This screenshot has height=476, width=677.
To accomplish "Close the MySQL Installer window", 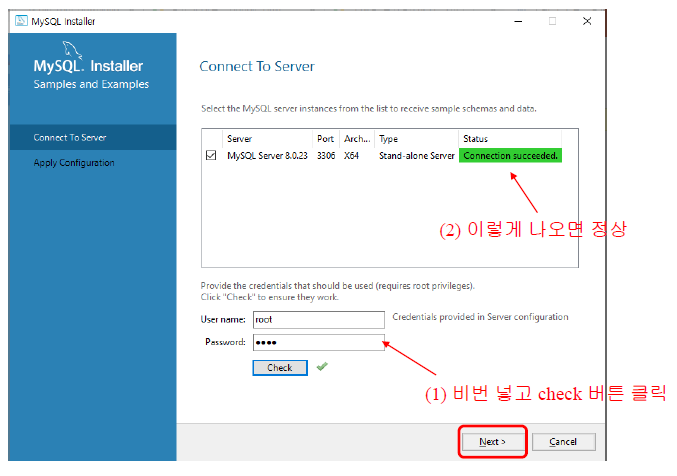I will click(x=587, y=21).
